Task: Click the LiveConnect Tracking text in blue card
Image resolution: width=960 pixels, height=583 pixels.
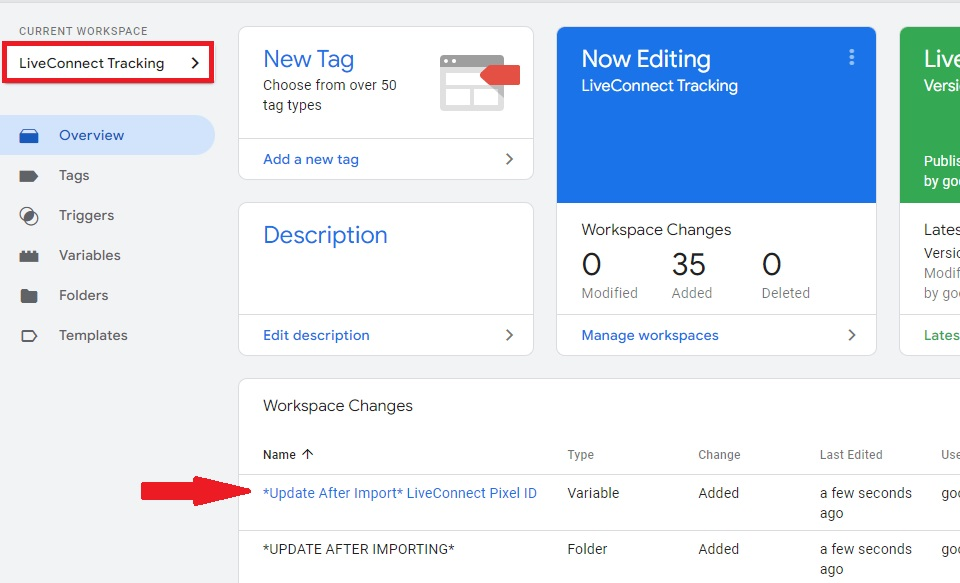Action: [659, 86]
